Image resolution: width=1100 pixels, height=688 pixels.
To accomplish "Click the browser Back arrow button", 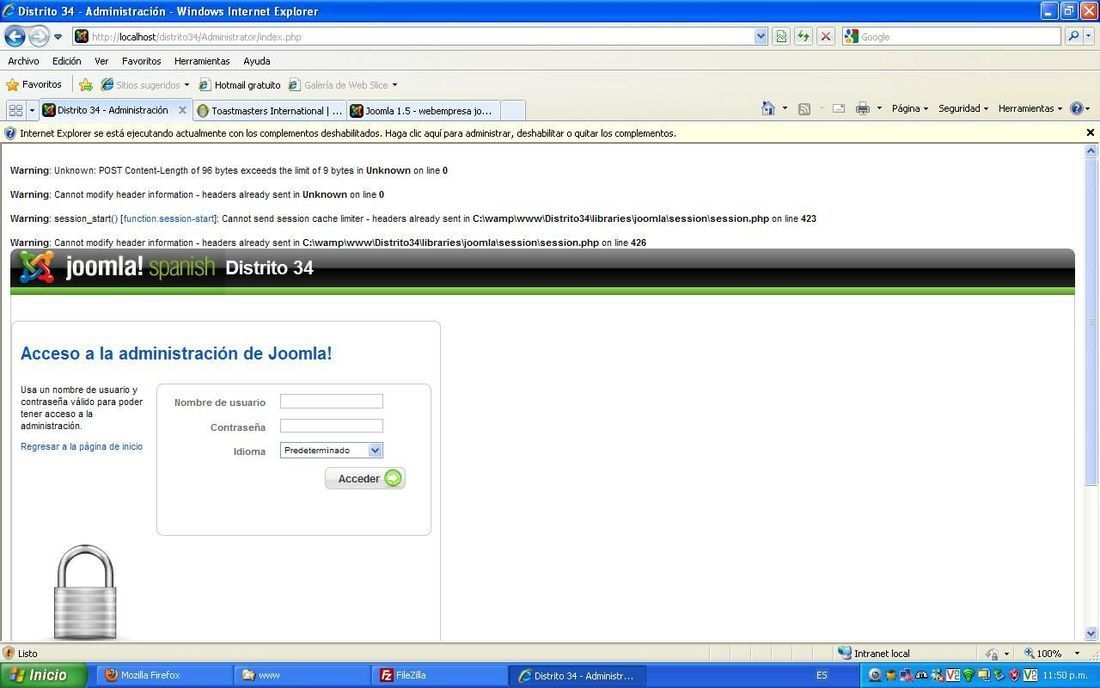I will (x=15, y=36).
